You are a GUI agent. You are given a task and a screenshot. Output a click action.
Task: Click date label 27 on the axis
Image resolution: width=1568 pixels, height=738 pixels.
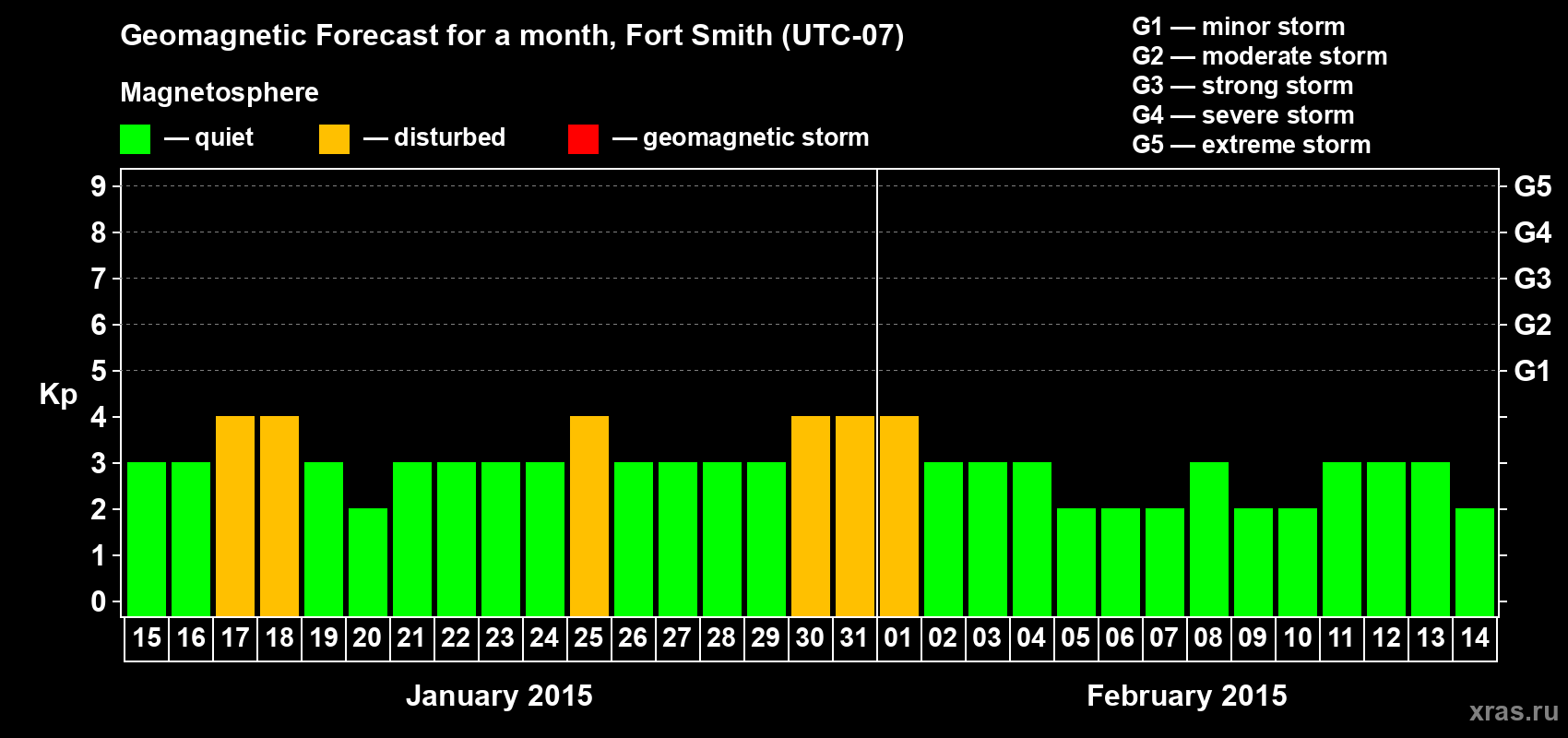click(677, 637)
